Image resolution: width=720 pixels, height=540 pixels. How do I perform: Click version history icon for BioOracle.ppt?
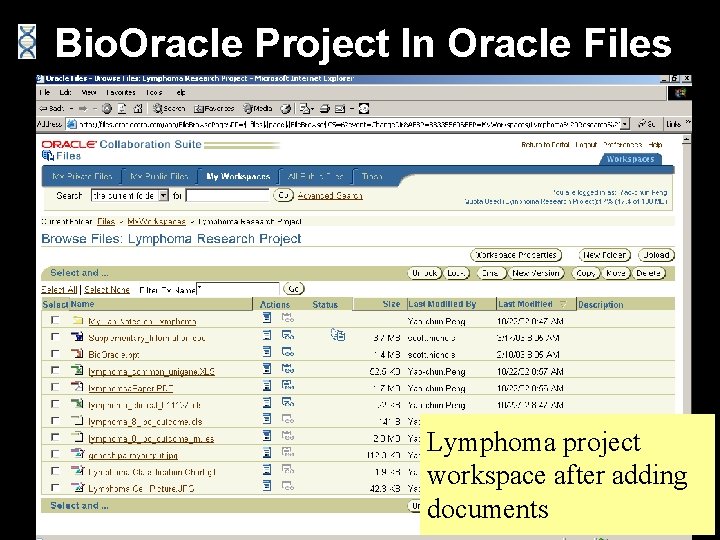click(288, 352)
